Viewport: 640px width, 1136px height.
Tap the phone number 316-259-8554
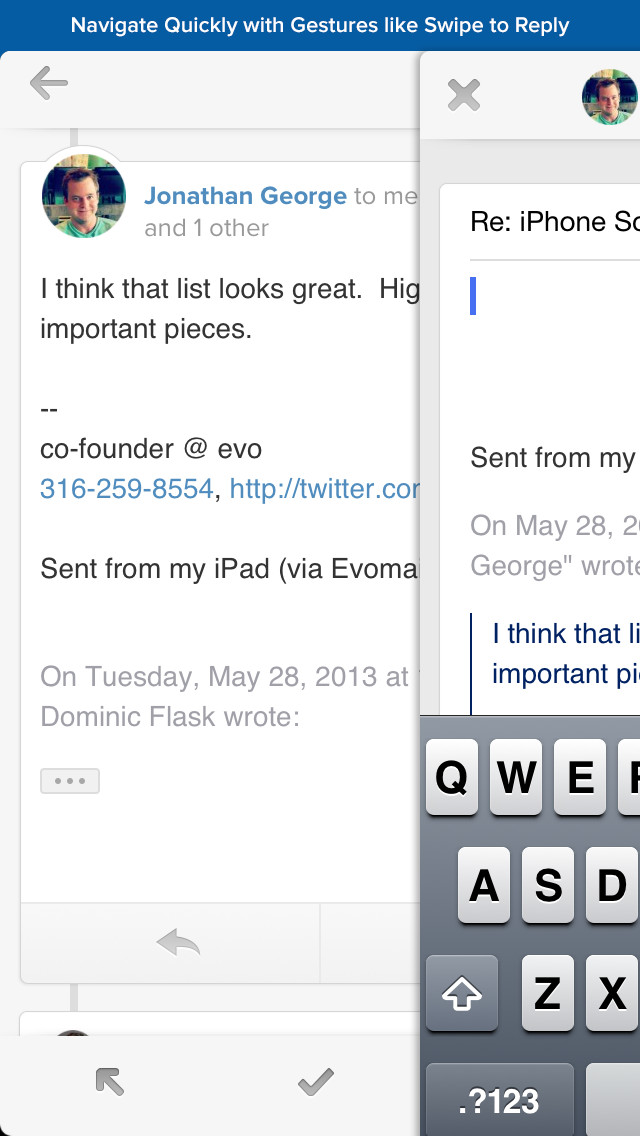(127, 489)
